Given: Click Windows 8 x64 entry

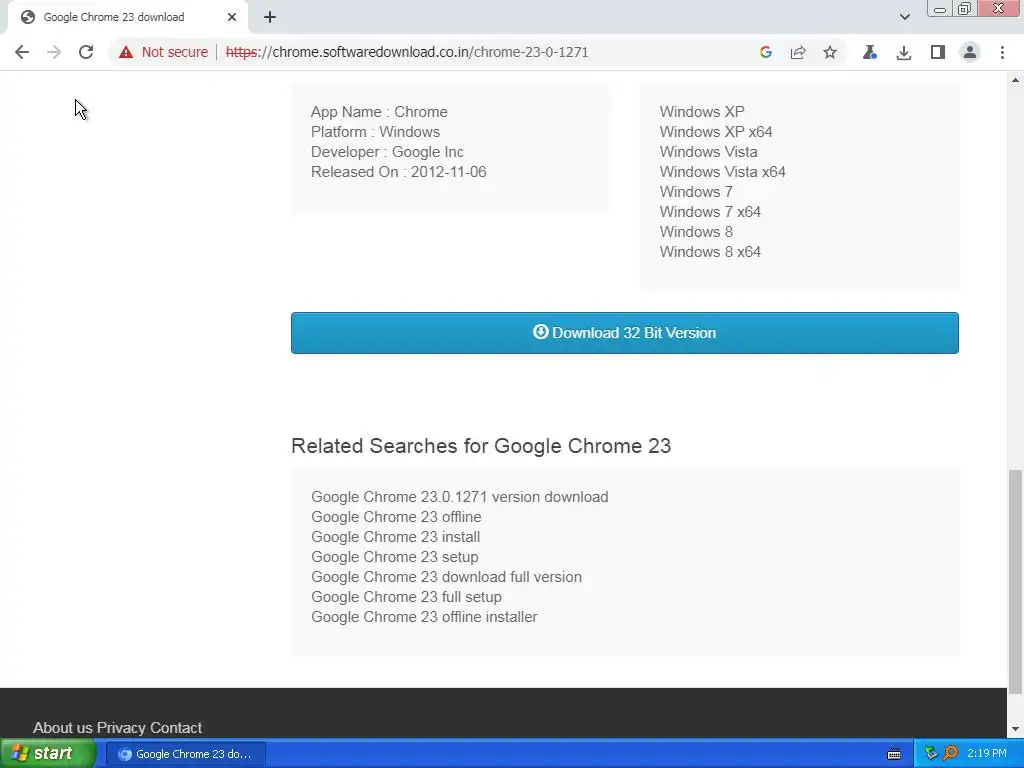Looking at the screenshot, I should pyautogui.click(x=711, y=252).
